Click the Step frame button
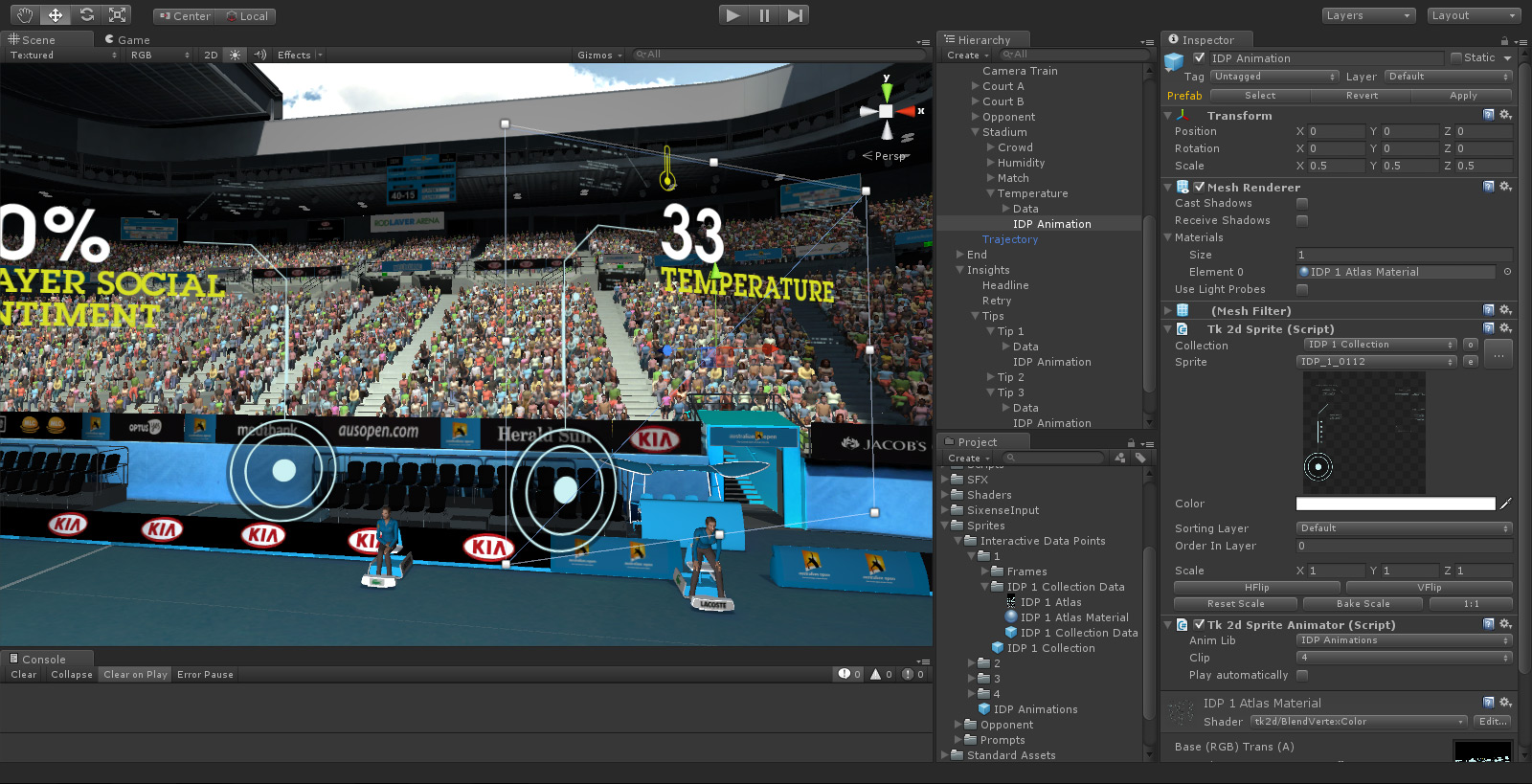This screenshot has width=1532, height=784. (795, 15)
